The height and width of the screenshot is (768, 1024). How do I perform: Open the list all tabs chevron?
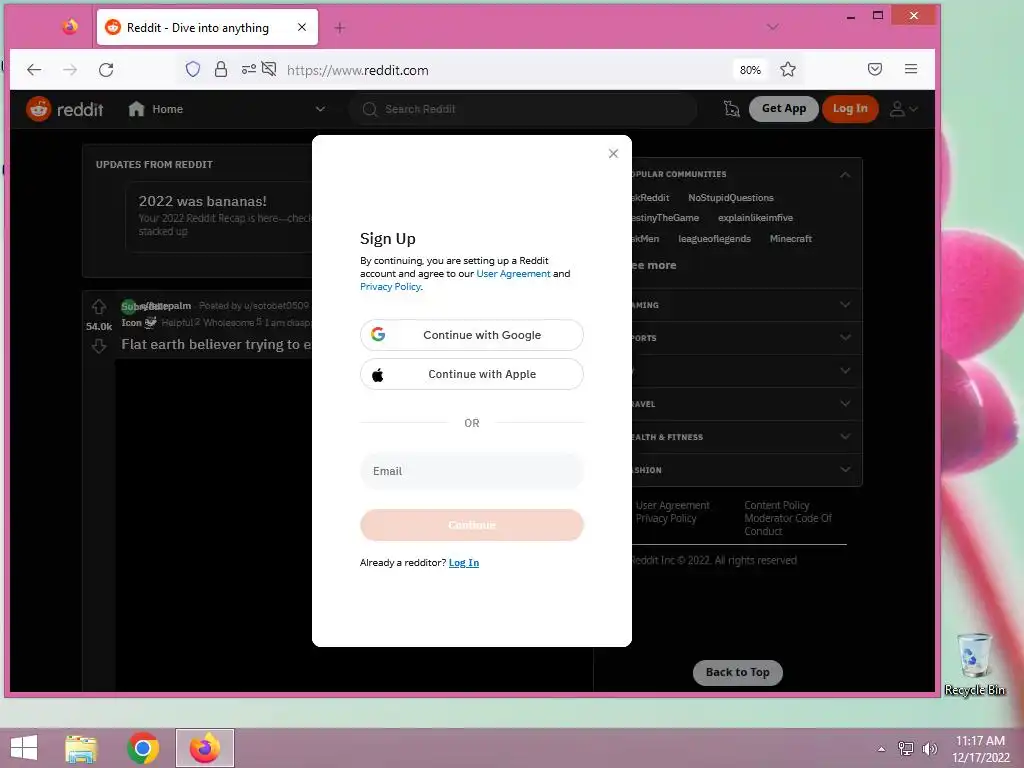773,27
